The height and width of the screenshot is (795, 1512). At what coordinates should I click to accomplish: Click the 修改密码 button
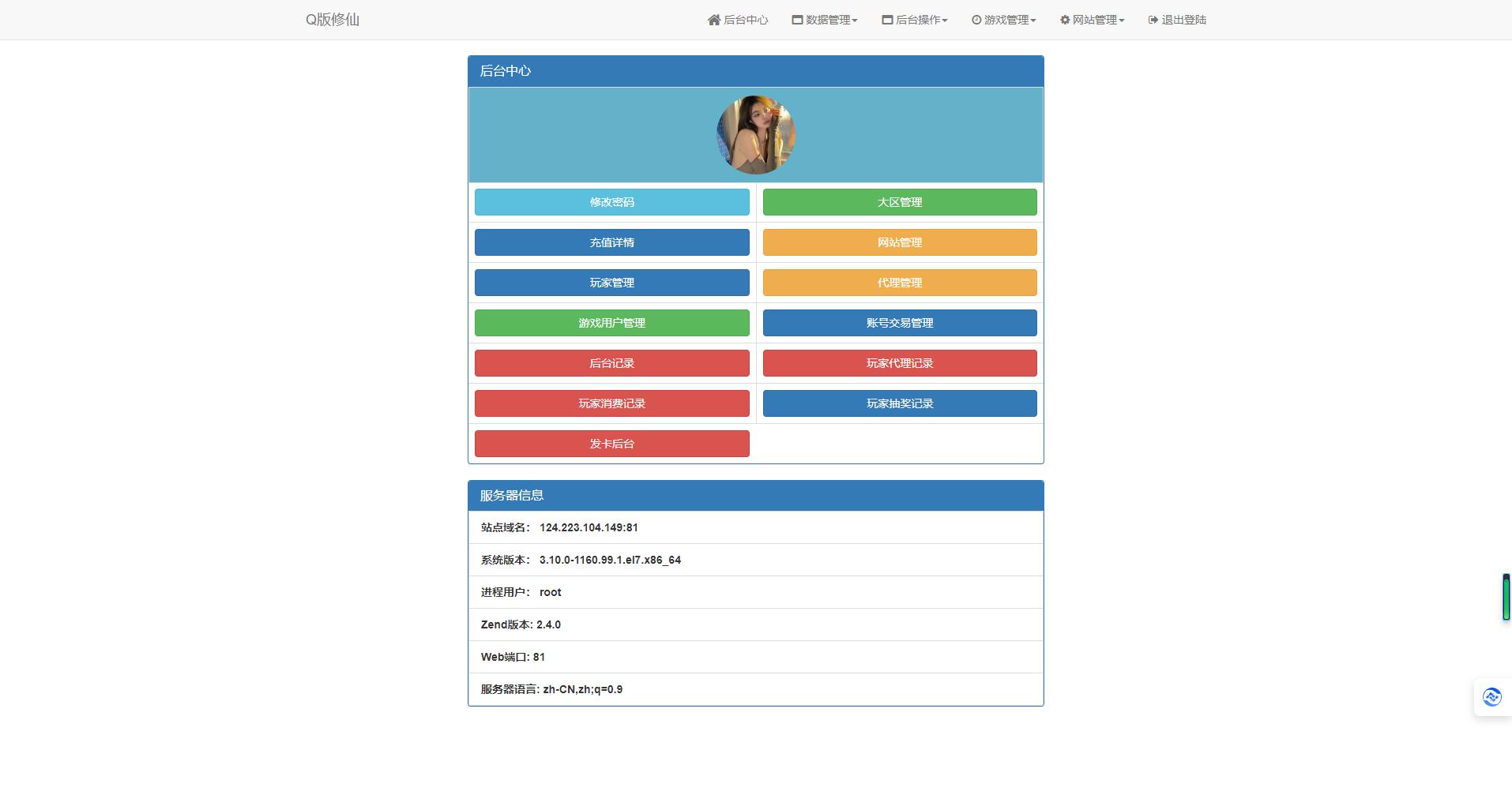click(612, 202)
